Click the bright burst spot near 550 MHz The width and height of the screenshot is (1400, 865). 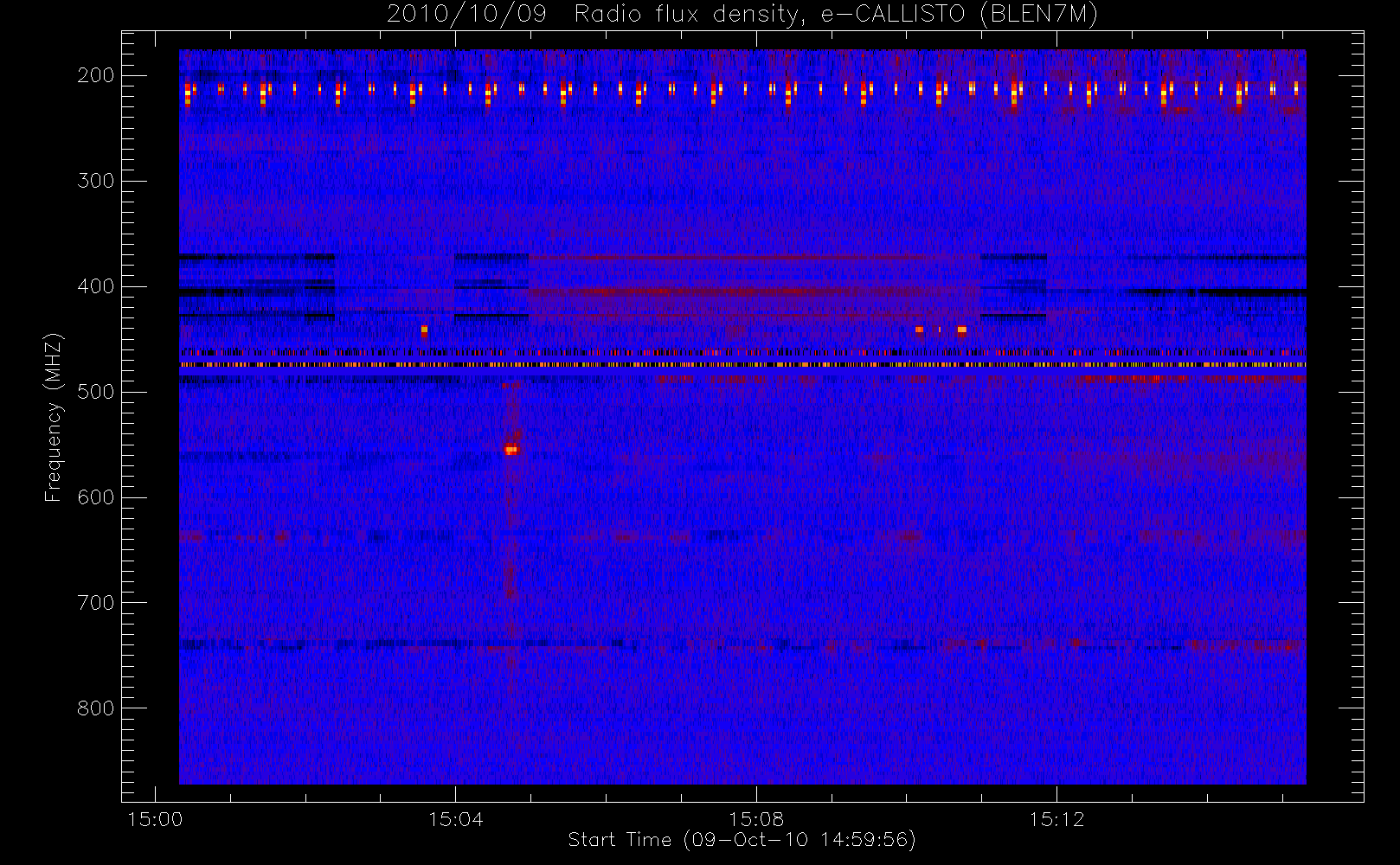point(511,449)
